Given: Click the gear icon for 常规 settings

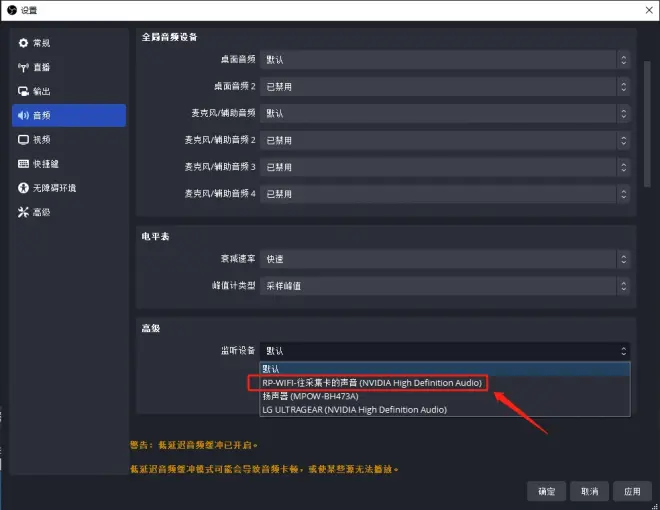Looking at the screenshot, I should coord(23,43).
